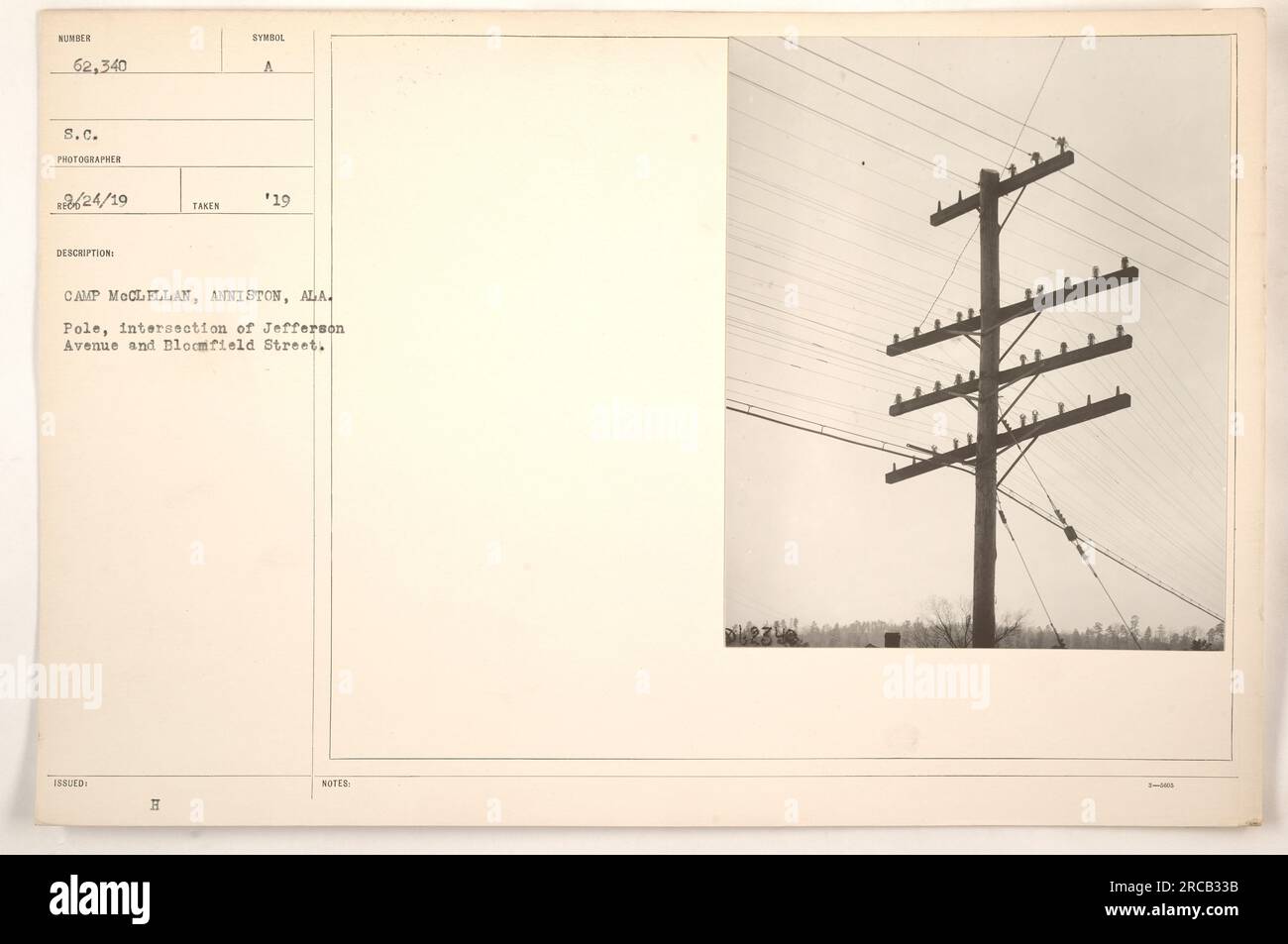This screenshot has height=944, width=1288.
Task: Select the line "CAMP McCLELLAN, ANNISTON, ALA."
Action: (199, 295)
